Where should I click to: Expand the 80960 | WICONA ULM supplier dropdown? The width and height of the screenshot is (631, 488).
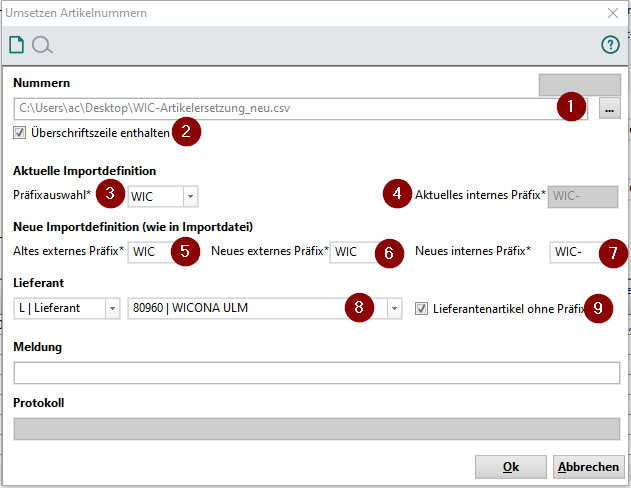coord(394,309)
